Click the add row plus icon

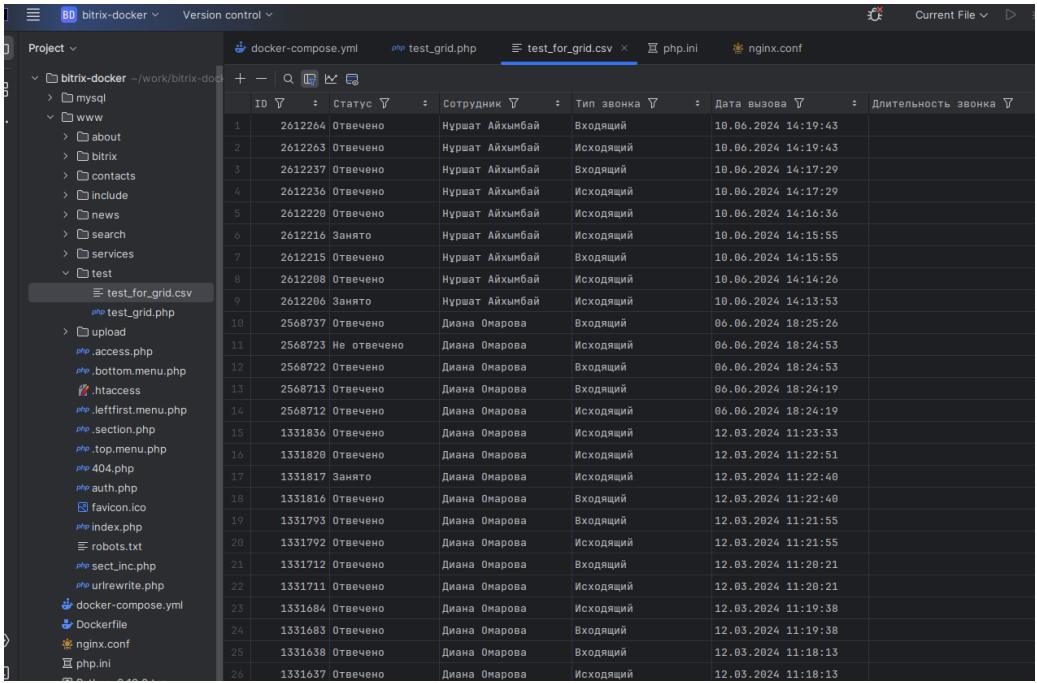point(240,79)
